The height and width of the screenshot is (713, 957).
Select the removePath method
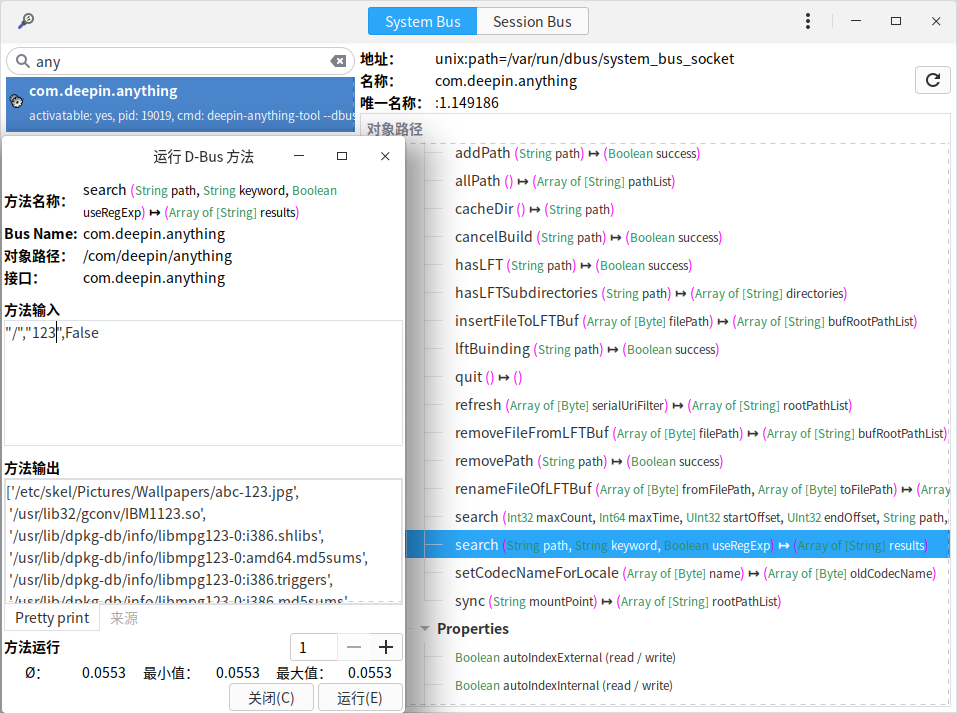(x=589, y=462)
